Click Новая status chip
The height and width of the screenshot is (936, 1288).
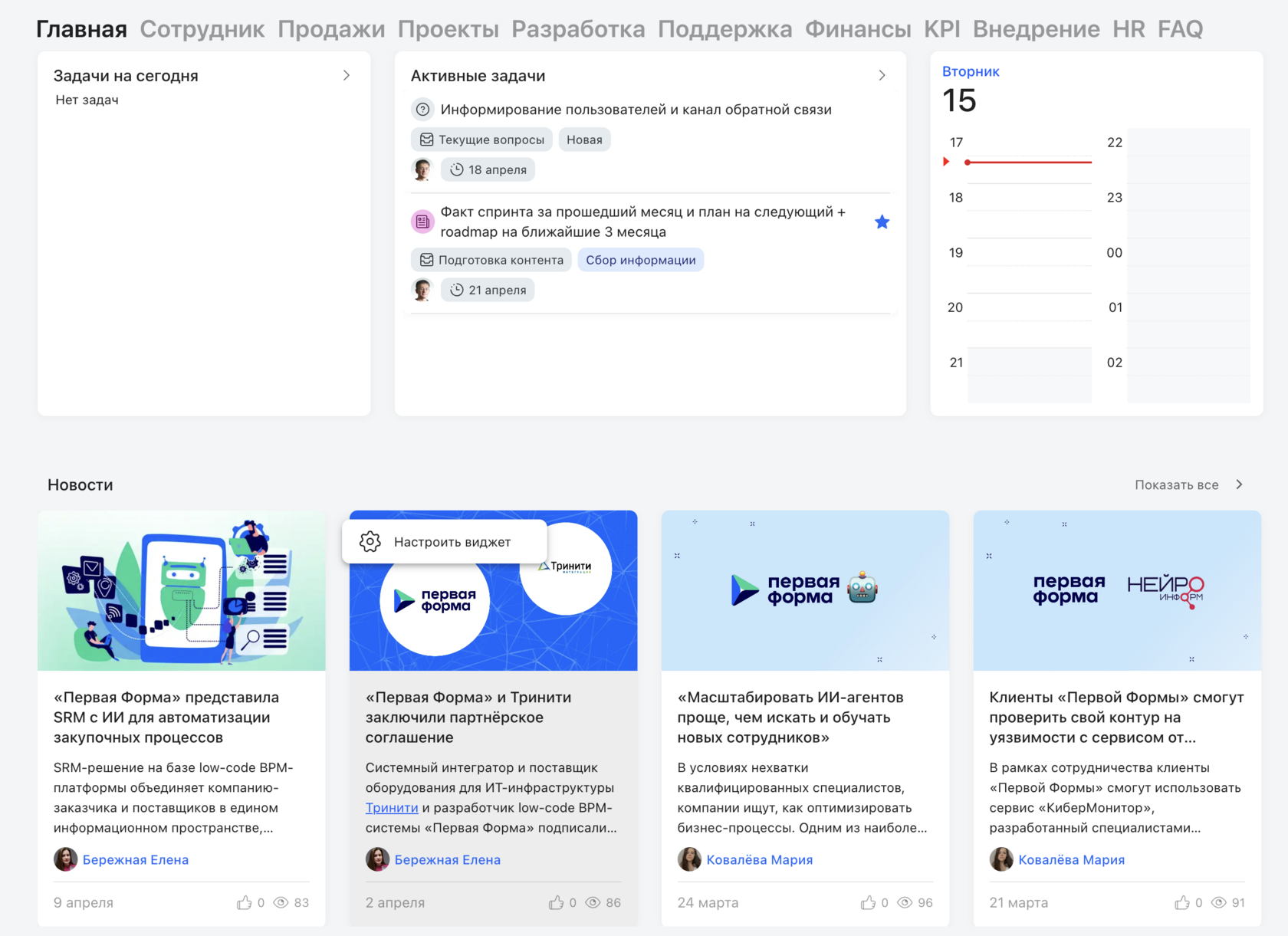[x=584, y=140]
